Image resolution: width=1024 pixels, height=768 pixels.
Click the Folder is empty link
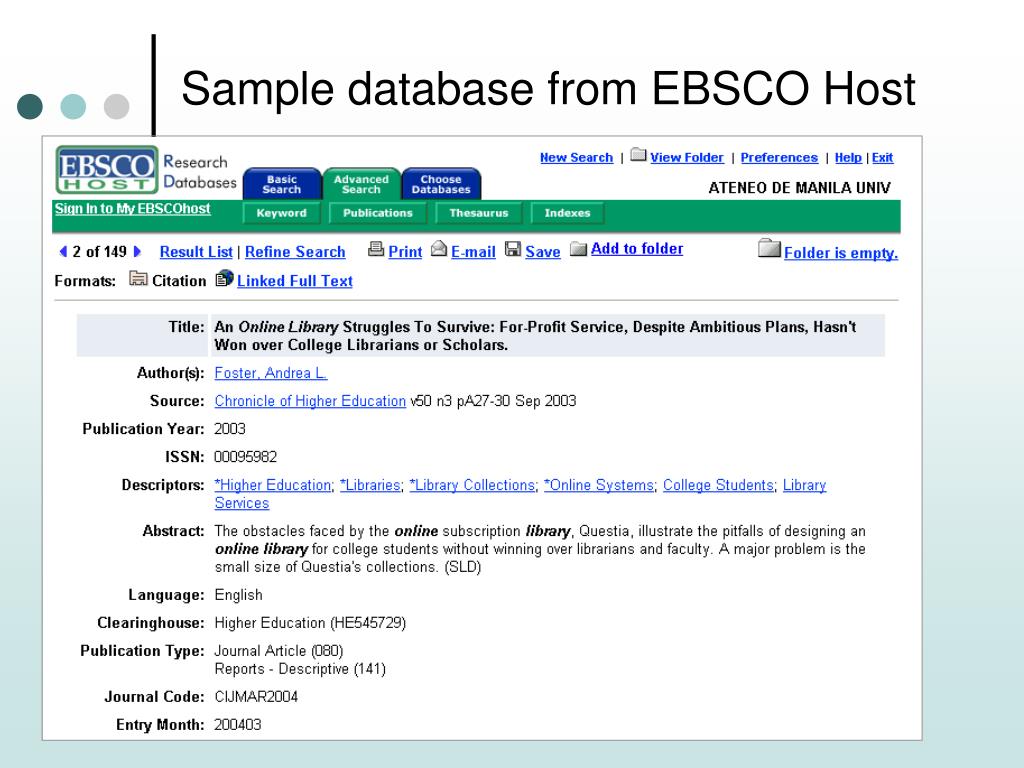(841, 253)
